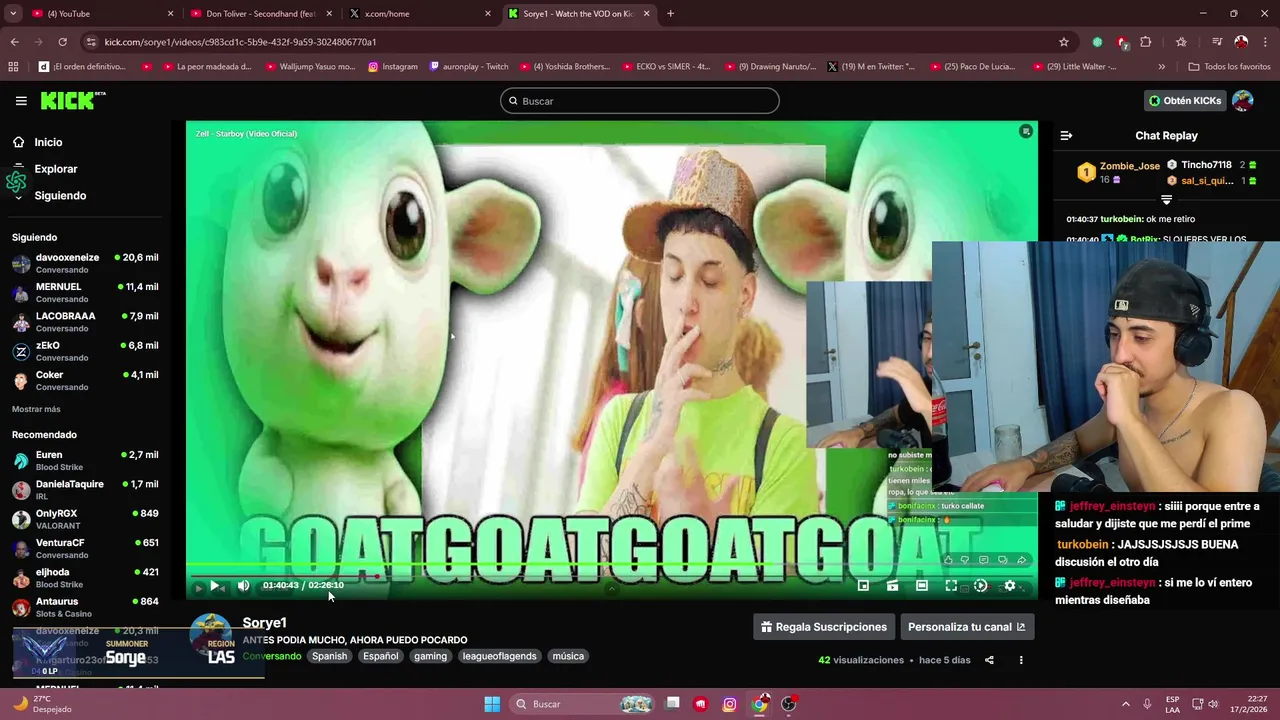Viewport: 1280px width, 720px height.
Task: Open Instagram from the taskbar
Action: coord(730,704)
